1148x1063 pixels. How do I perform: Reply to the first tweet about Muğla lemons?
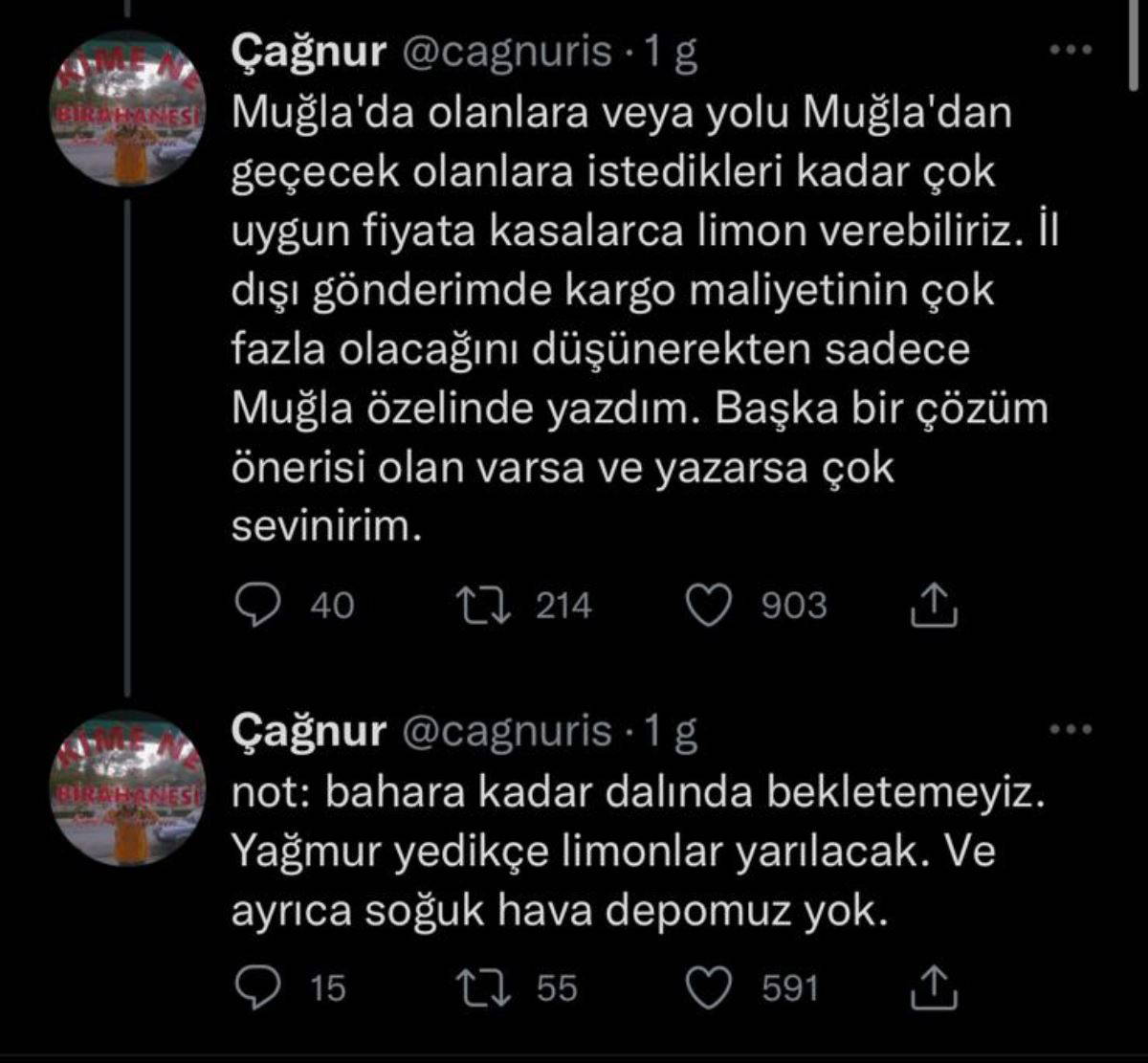(255, 606)
